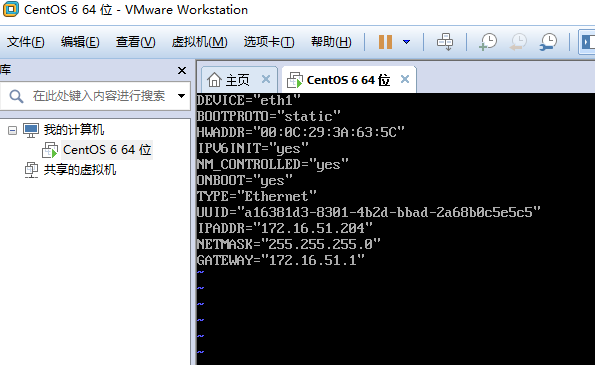Click the NETMASK="255.255.255.0" line
This screenshot has width=595, height=365.
click(288, 244)
